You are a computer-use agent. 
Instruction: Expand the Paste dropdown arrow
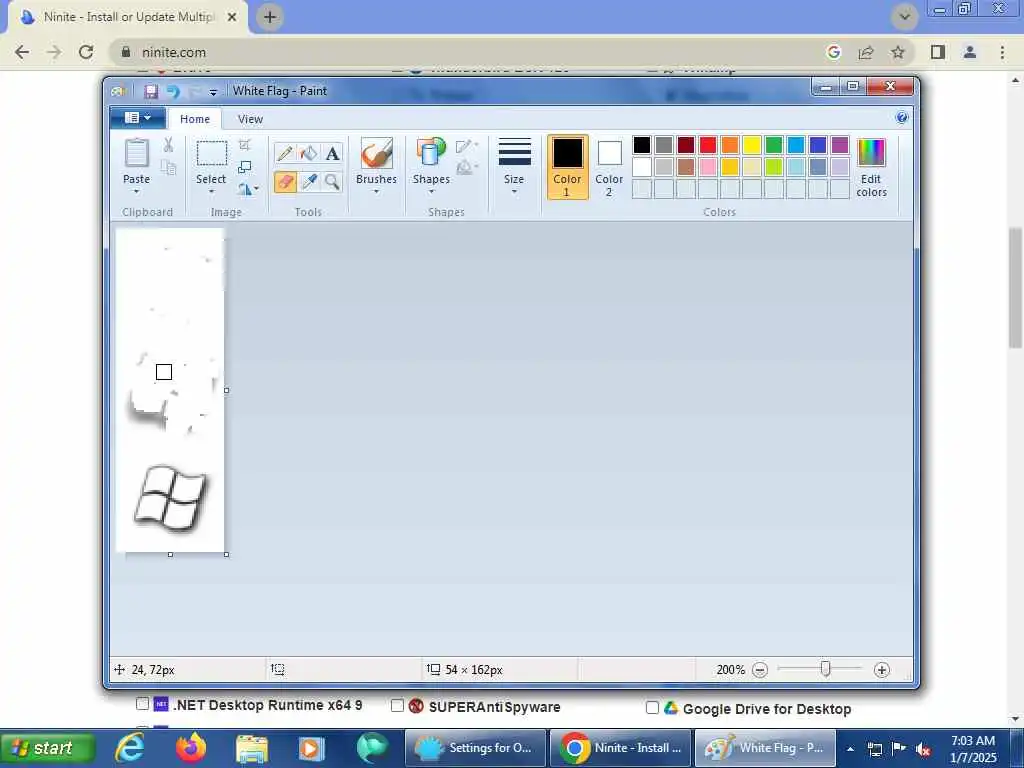click(x=136, y=192)
